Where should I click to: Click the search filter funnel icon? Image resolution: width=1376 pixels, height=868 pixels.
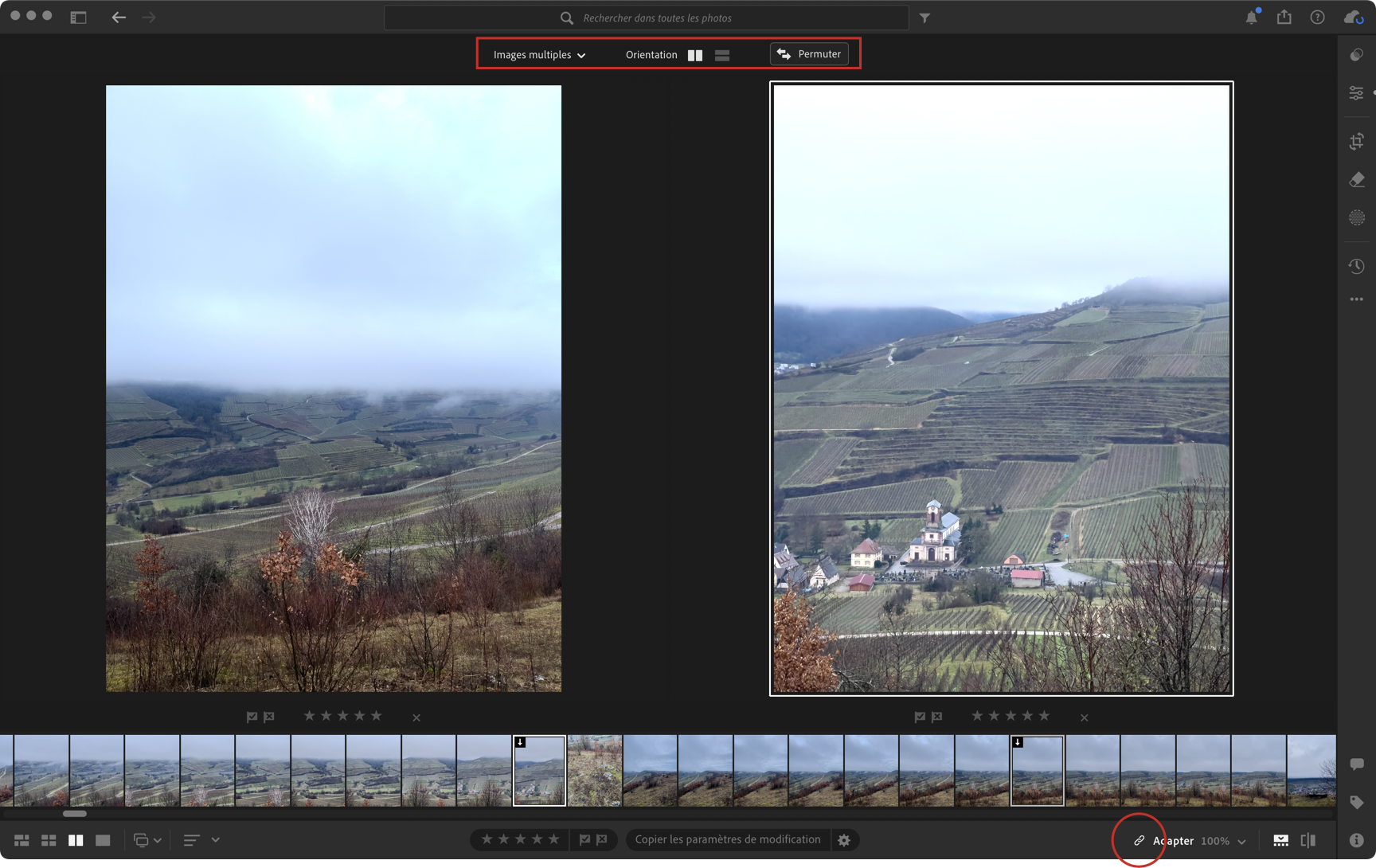[924, 18]
